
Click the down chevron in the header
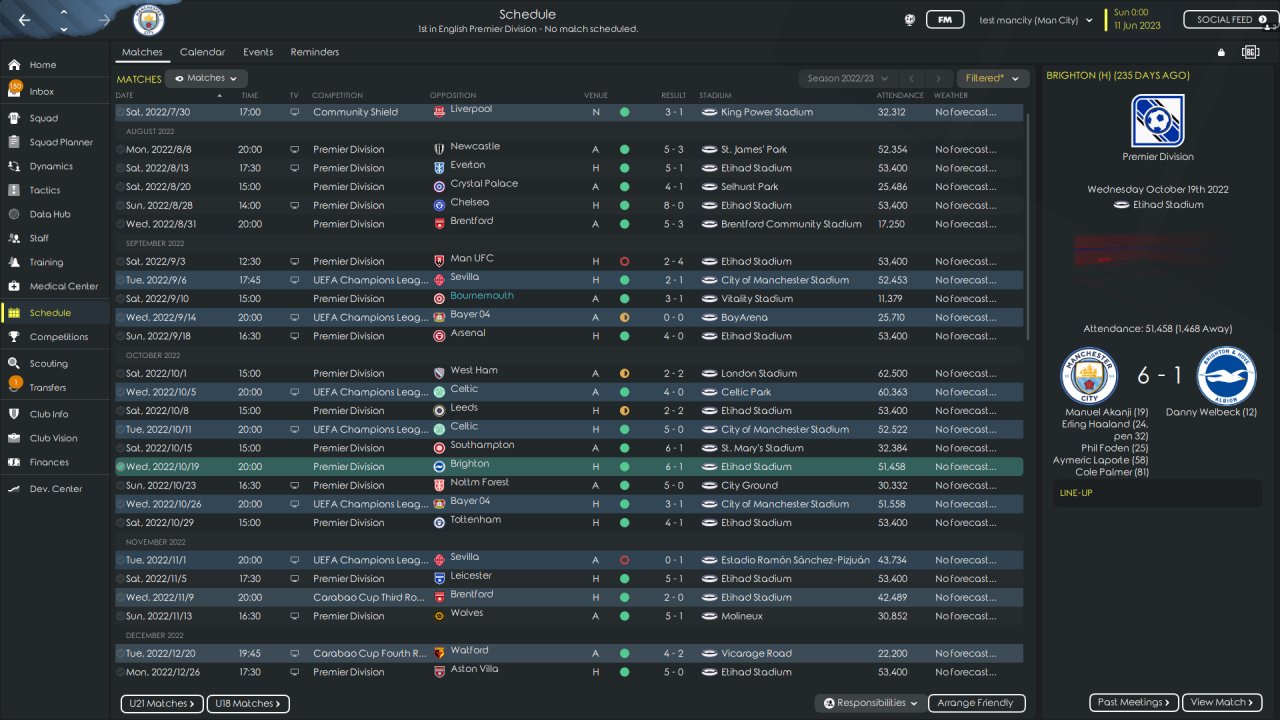[64, 28]
